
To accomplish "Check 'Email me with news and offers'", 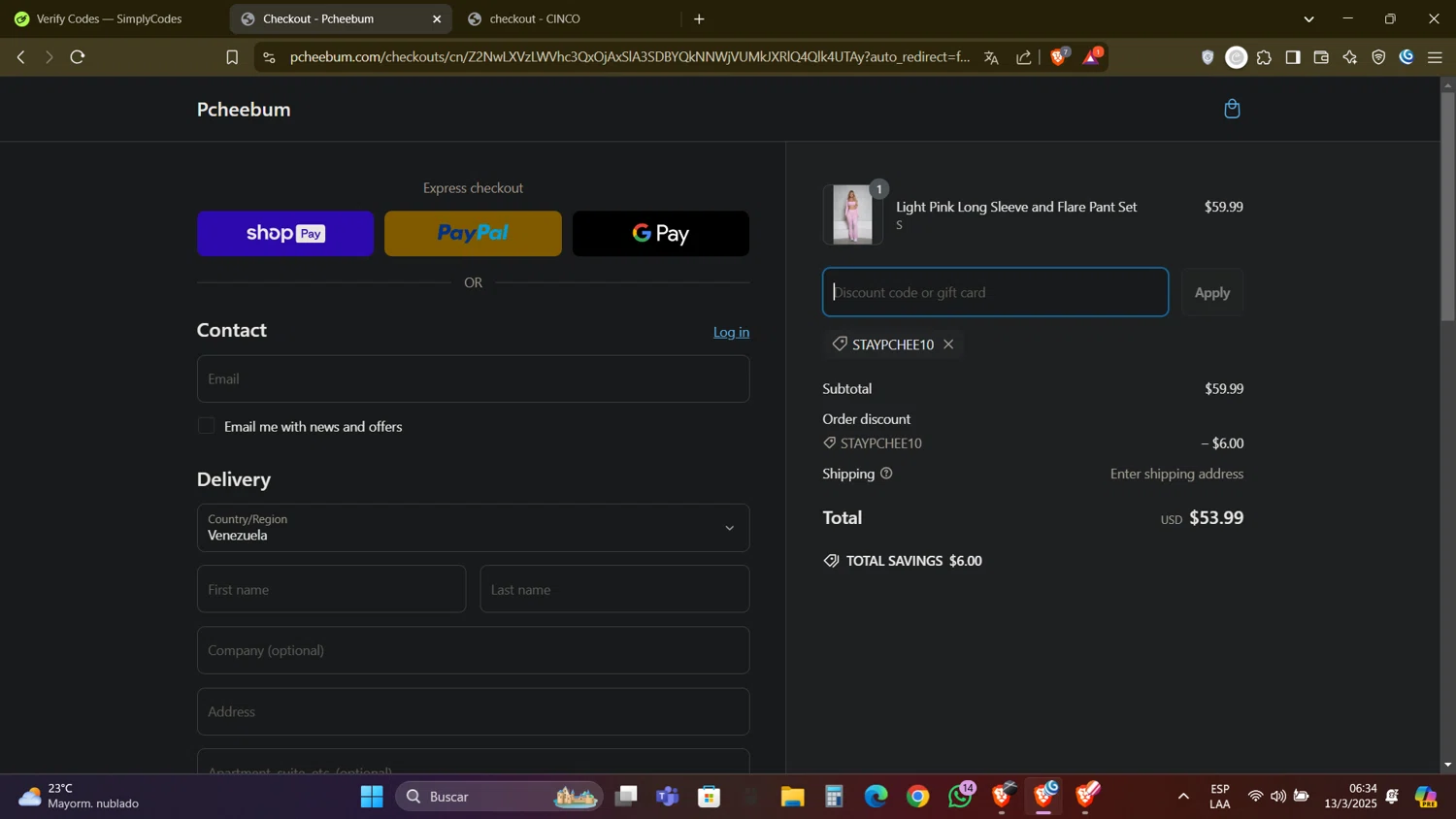I will (206, 426).
